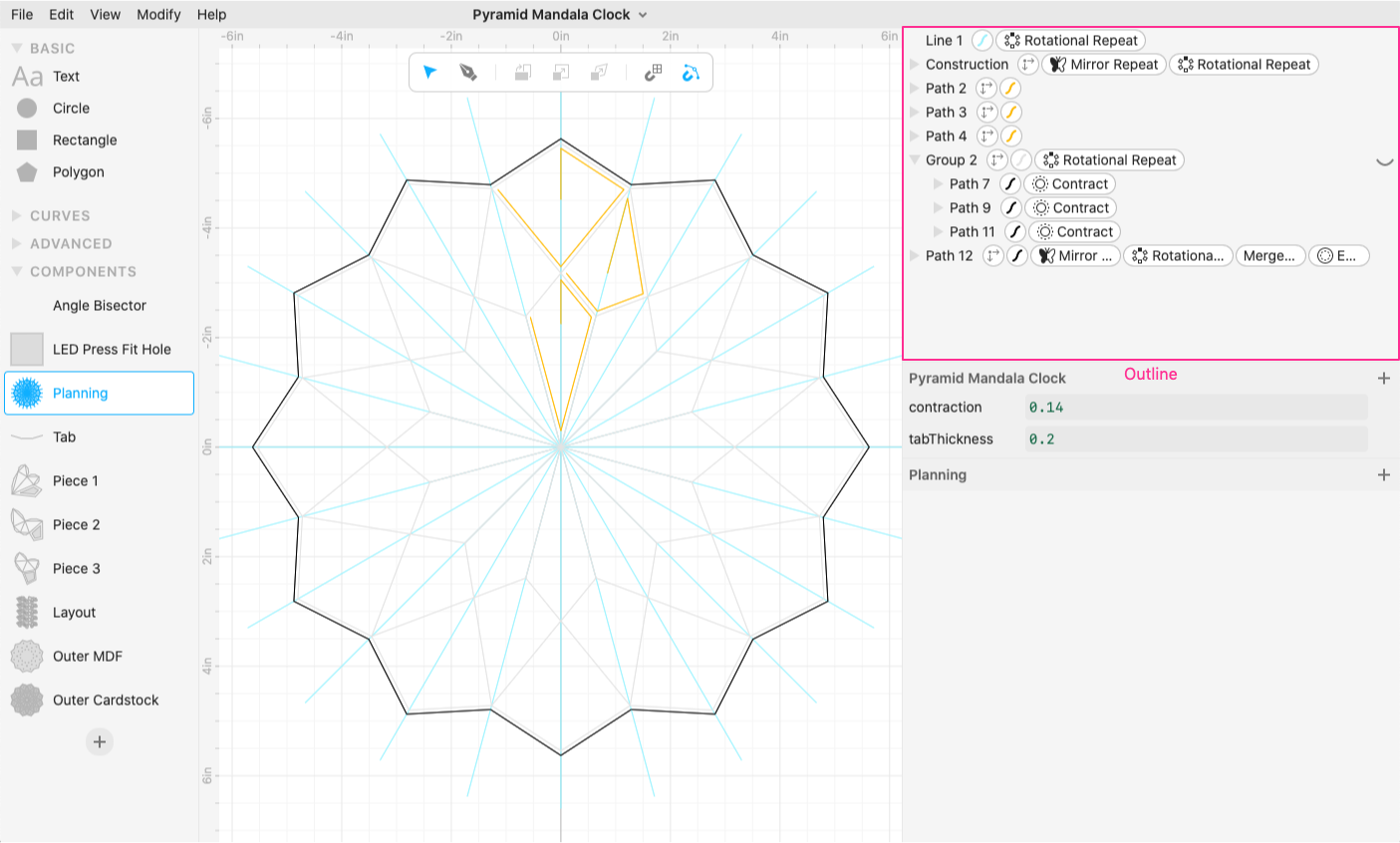Viewport: 1400px width, 843px height.
Task: Click Group 2 Rotational Repeat modifier
Action: pos(1109,159)
